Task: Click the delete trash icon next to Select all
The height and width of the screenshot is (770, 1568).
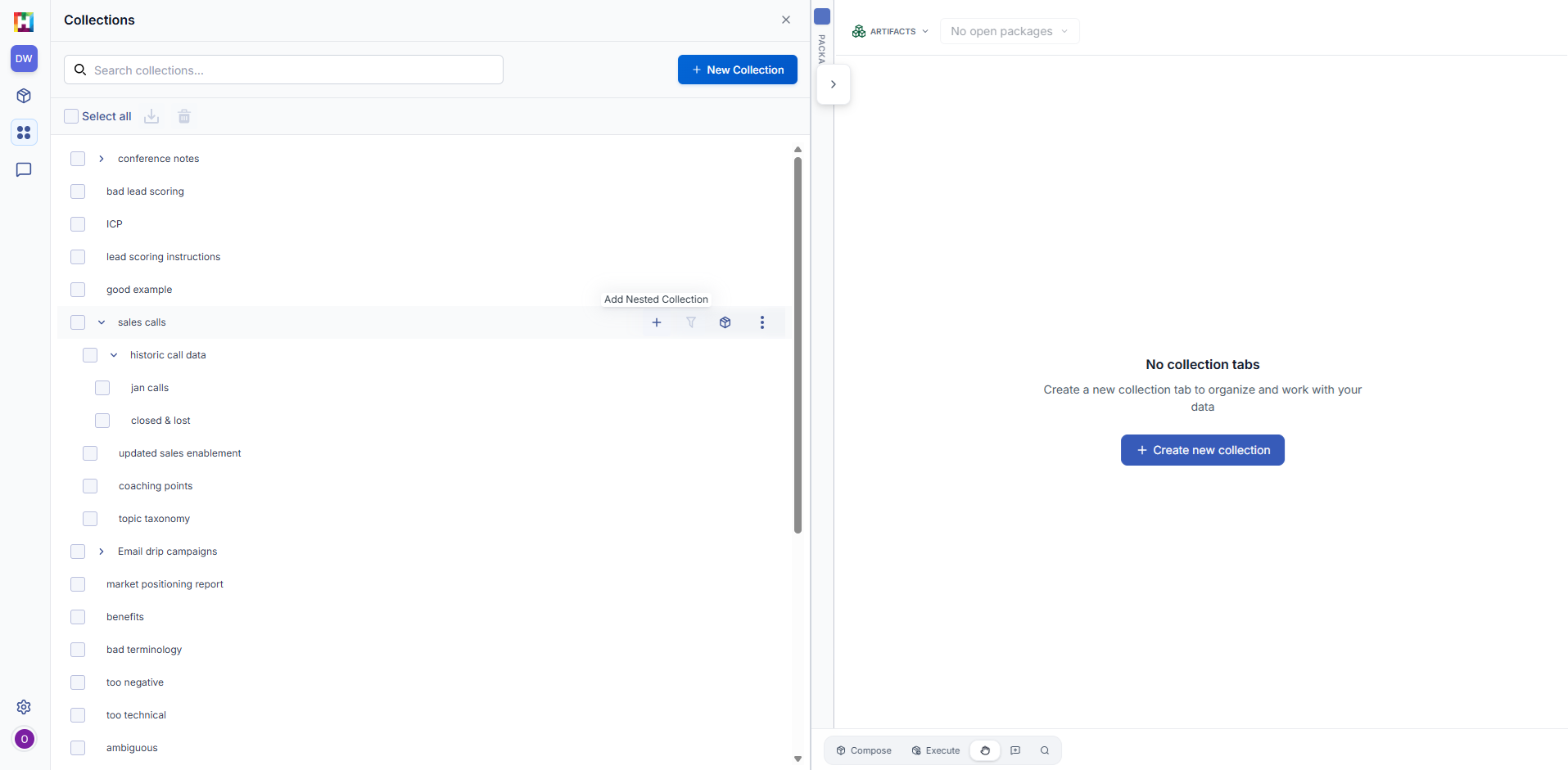Action: [183, 116]
